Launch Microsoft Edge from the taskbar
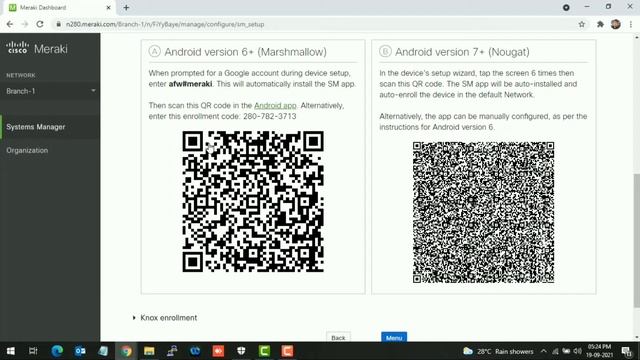Viewport: 640px width, 360px height. pyautogui.click(x=57, y=351)
